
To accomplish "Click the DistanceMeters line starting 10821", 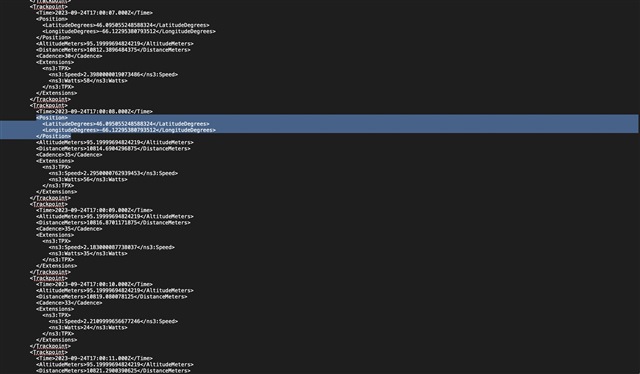I will coord(113,370).
